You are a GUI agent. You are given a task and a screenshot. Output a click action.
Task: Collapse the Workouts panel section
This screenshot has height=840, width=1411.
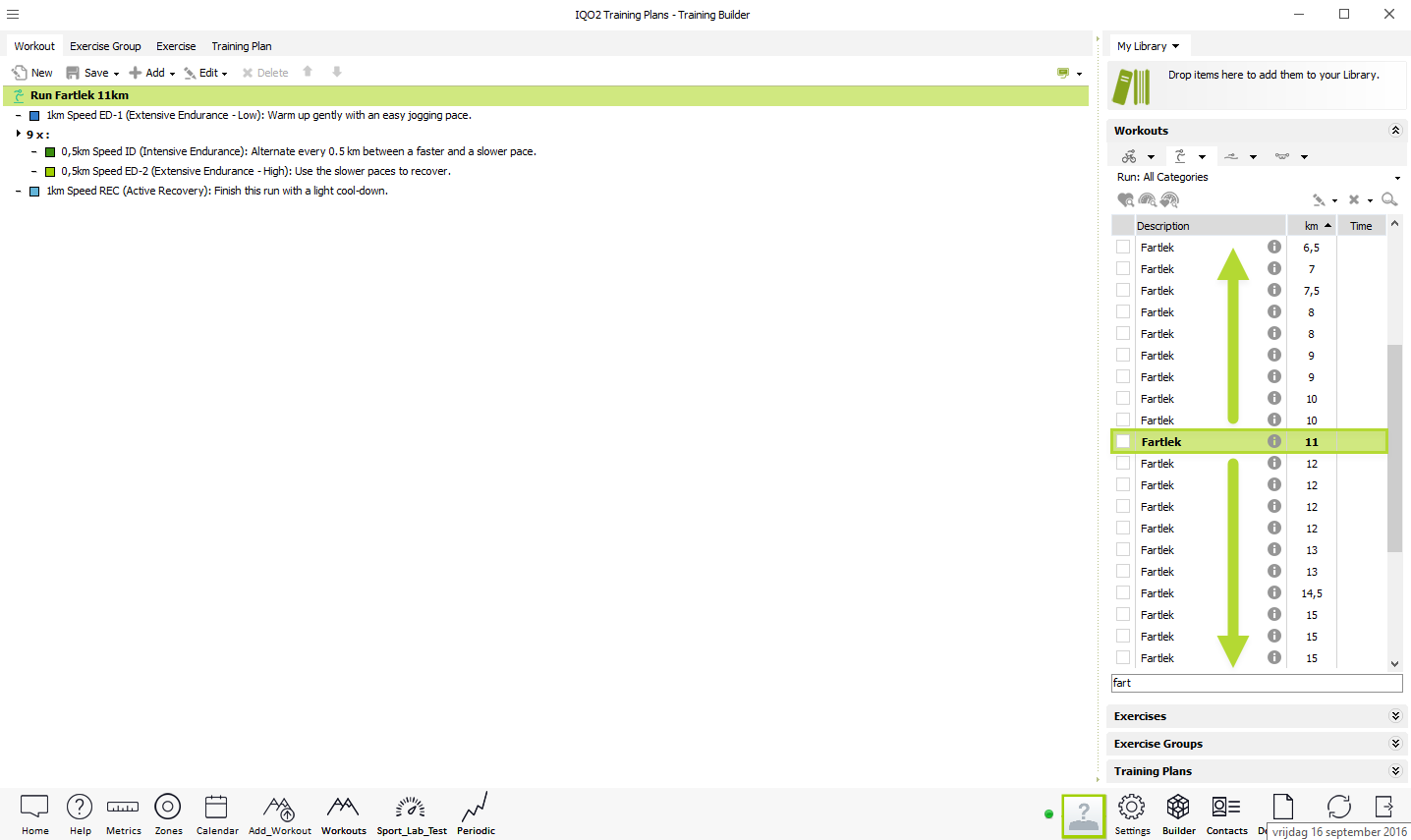[1395, 131]
